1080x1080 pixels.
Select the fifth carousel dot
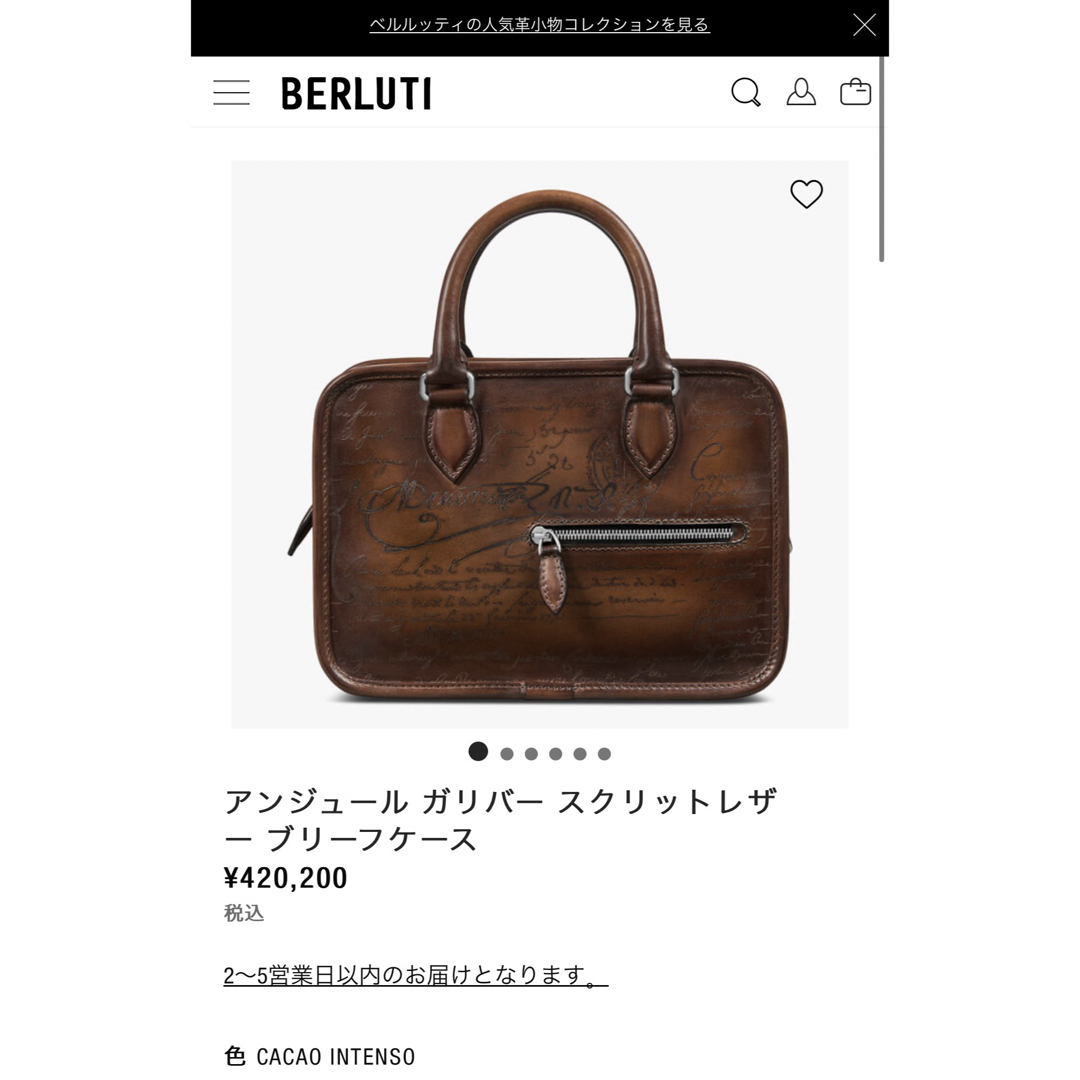[x=580, y=754]
